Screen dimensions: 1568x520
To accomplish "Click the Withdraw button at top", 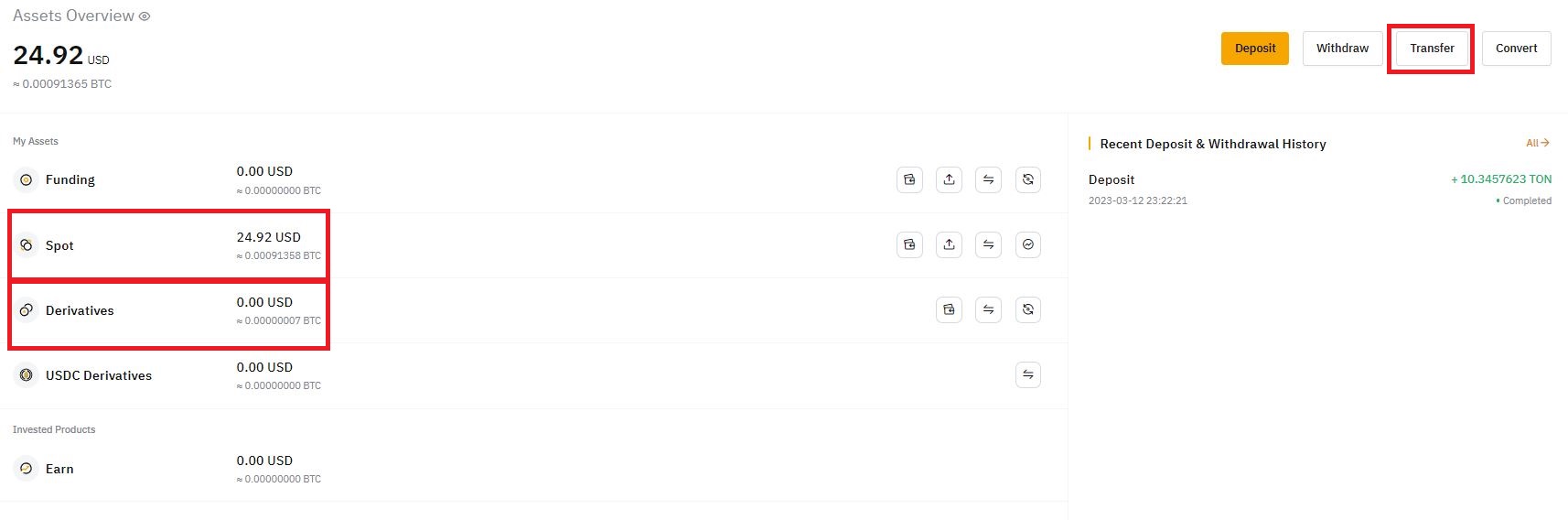I will 1342,49.
